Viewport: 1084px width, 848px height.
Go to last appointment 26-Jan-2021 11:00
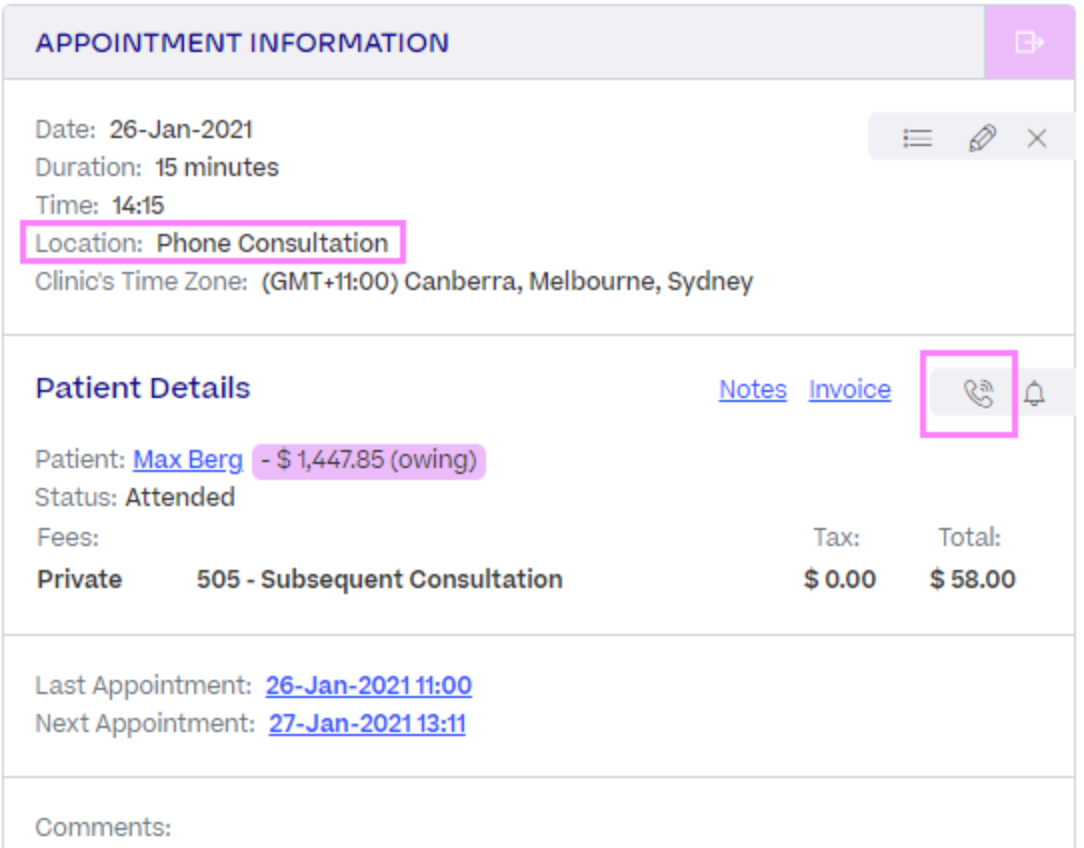tap(368, 686)
